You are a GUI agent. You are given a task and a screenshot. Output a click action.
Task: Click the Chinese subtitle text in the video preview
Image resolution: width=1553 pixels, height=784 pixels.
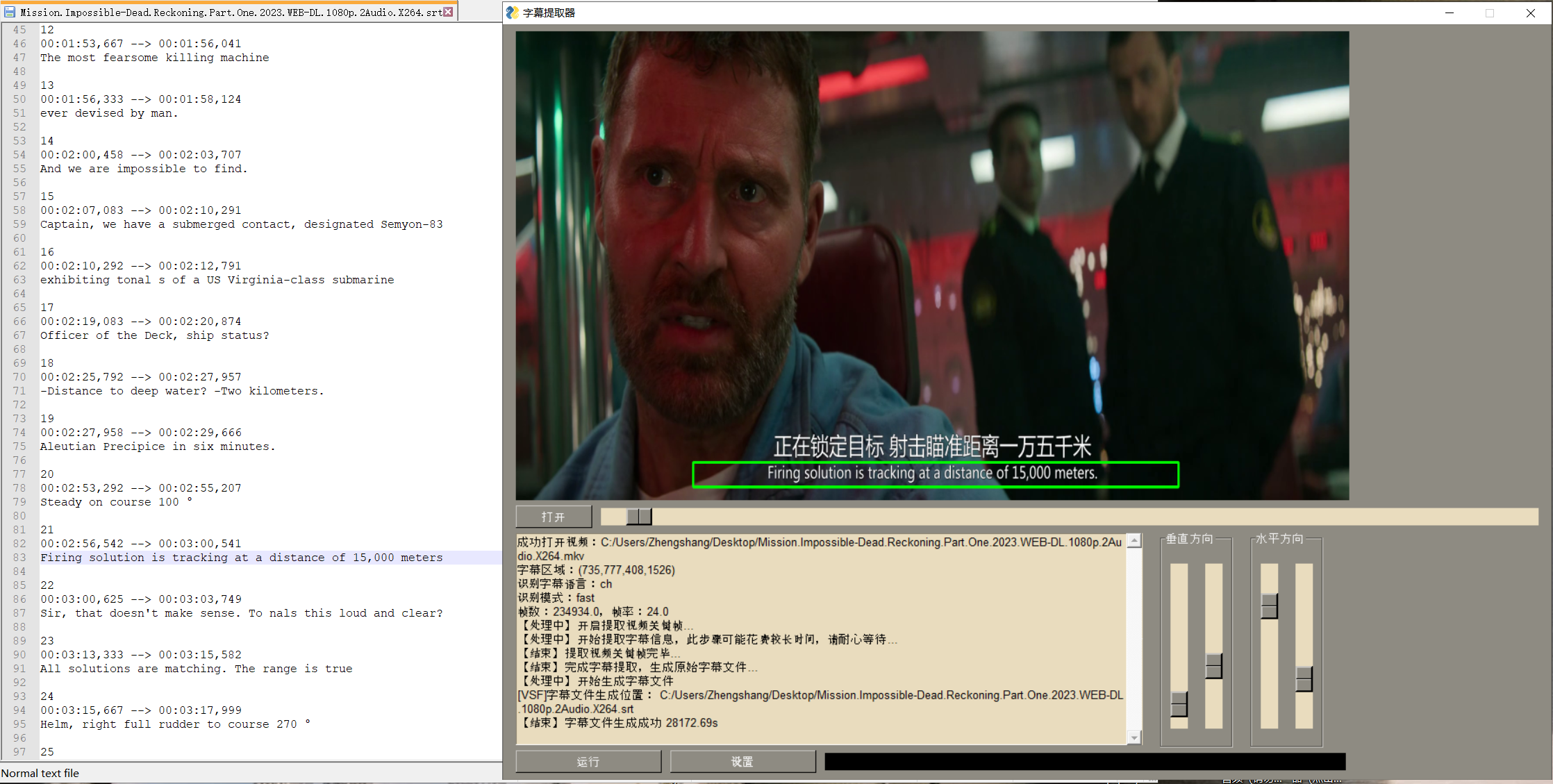pos(932,447)
